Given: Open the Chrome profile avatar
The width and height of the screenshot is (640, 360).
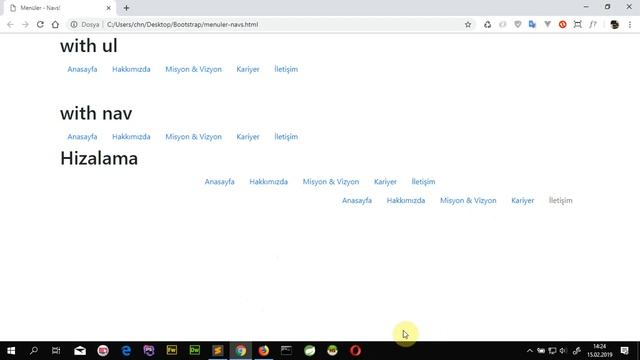Looking at the screenshot, I should click(x=614, y=24).
